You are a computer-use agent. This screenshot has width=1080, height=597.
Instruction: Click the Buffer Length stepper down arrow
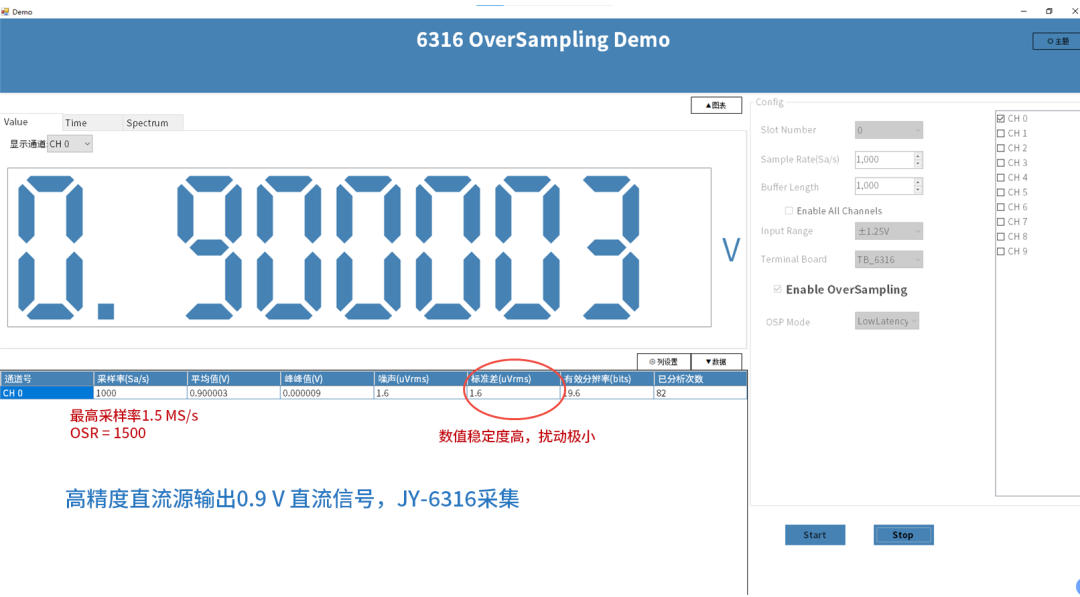917,189
